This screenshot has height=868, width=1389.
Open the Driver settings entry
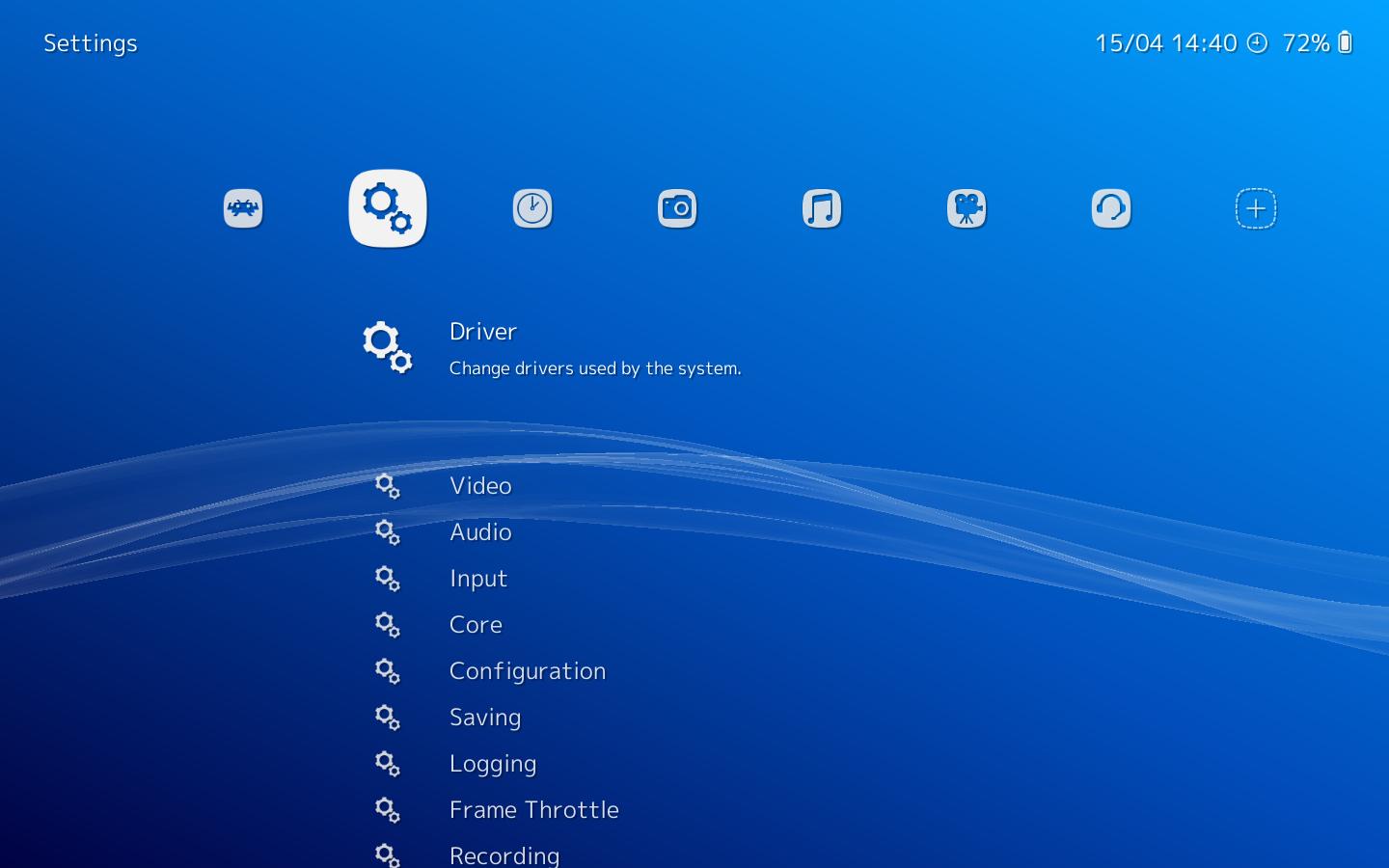click(482, 332)
